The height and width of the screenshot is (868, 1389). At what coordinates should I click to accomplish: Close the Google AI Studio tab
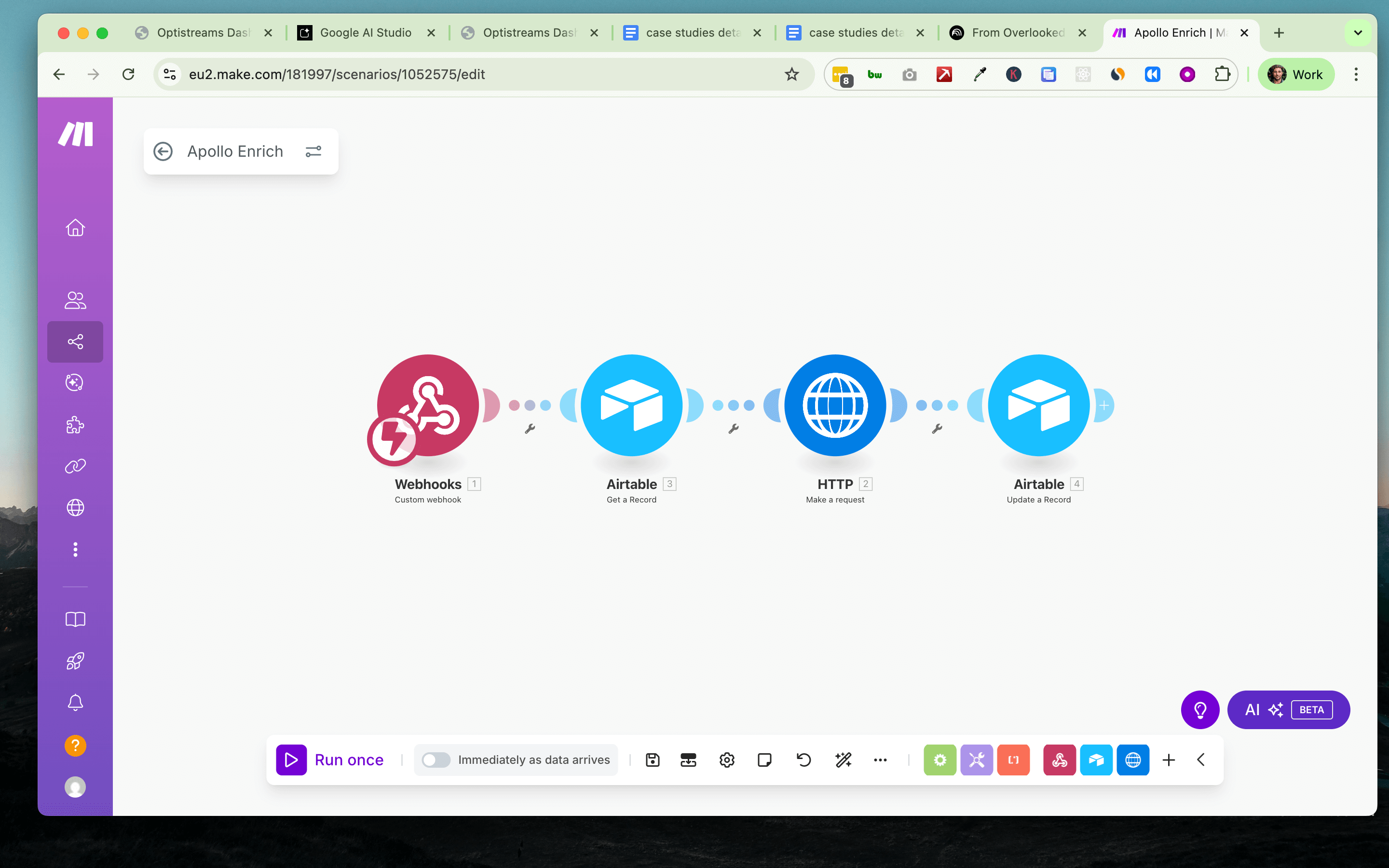(431, 33)
